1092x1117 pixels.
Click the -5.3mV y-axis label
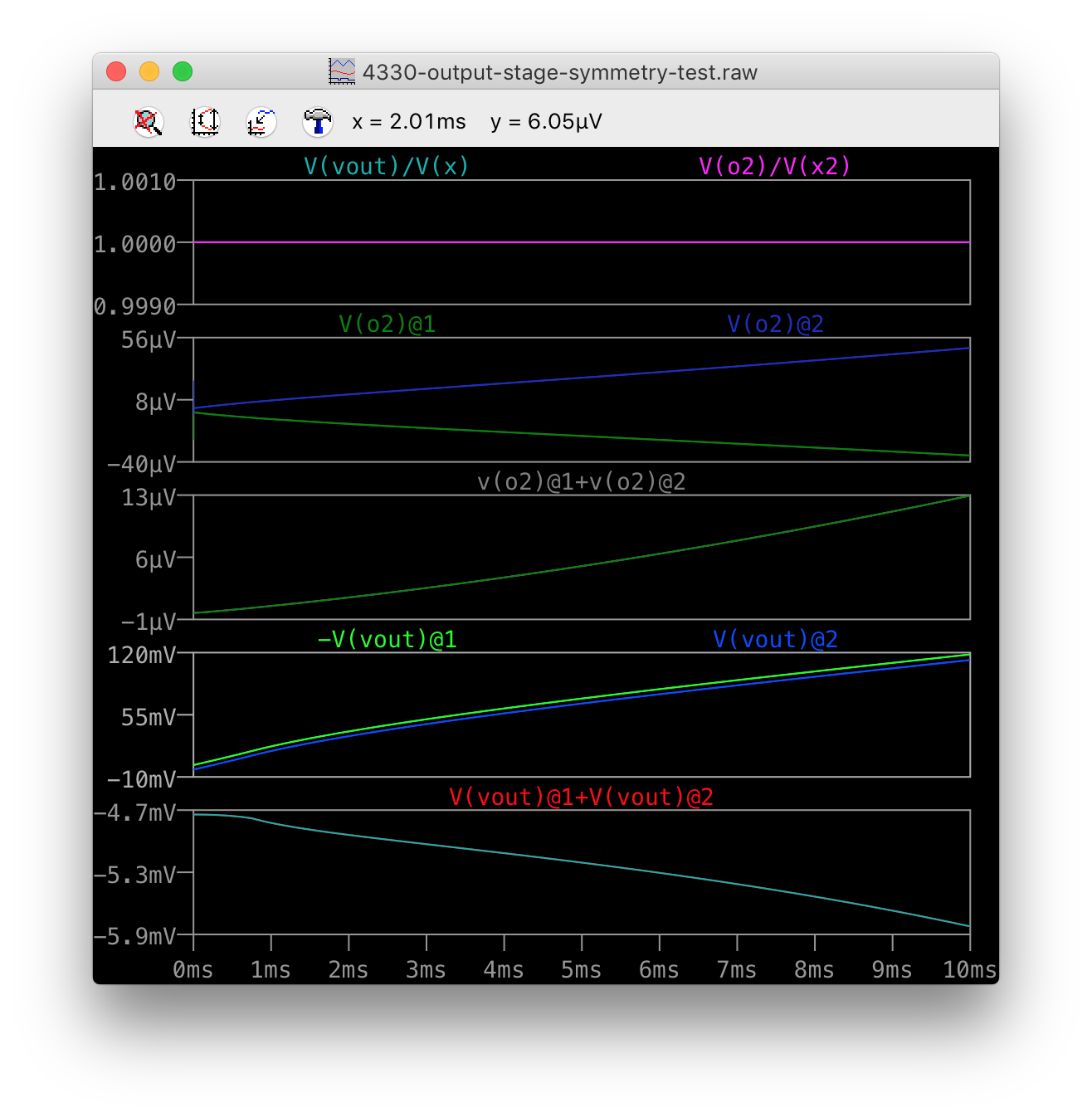point(135,876)
